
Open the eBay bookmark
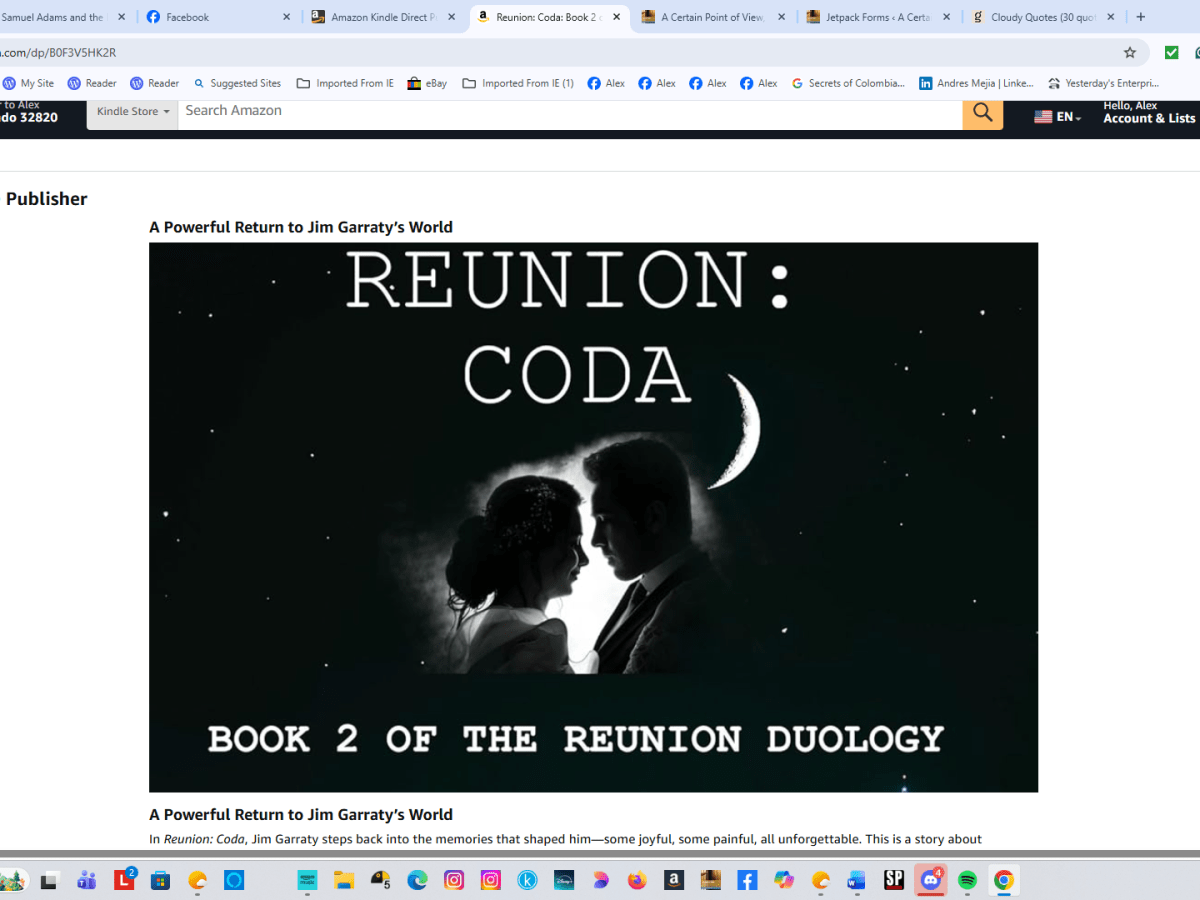pos(427,83)
